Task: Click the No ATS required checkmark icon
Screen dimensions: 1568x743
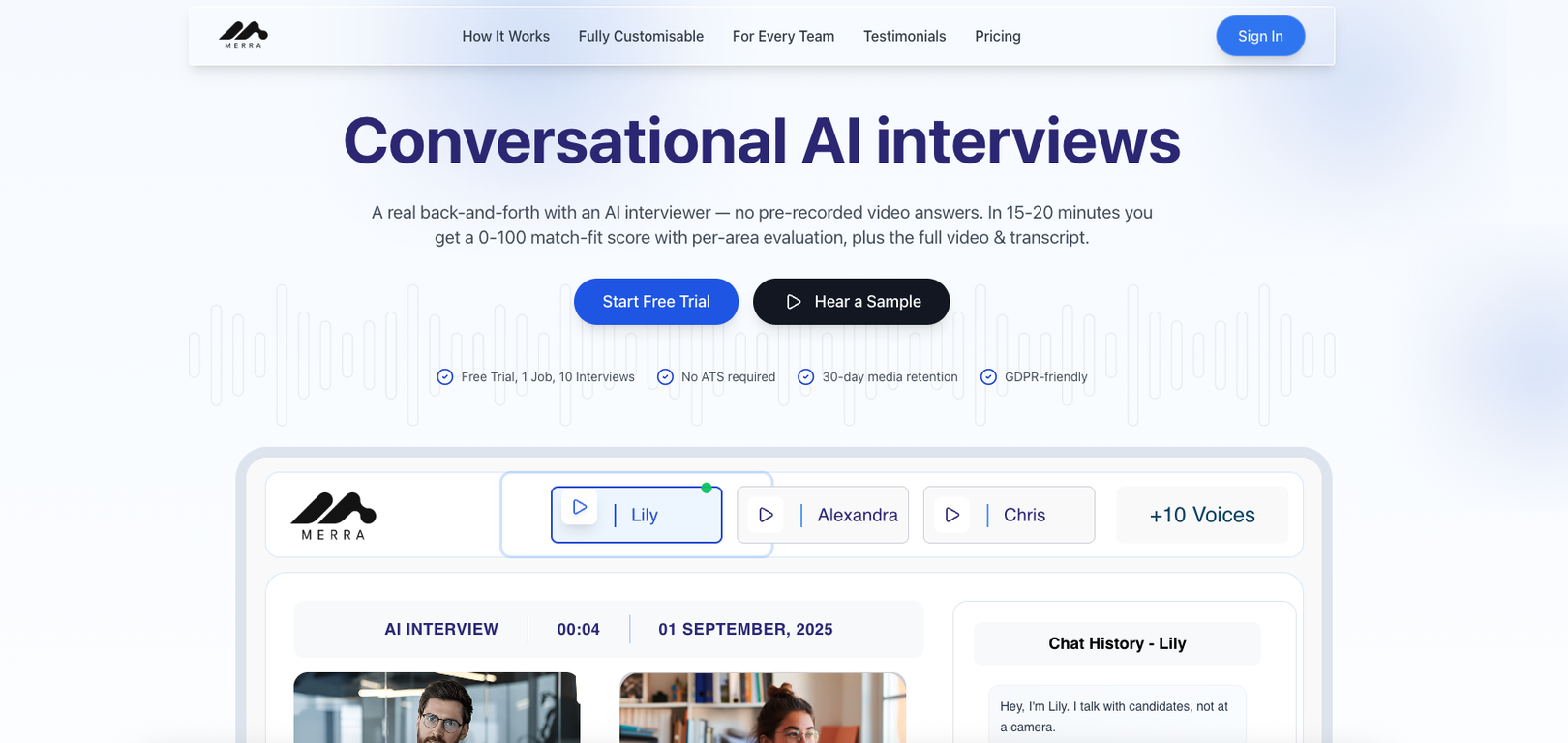Action: click(665, 377)
